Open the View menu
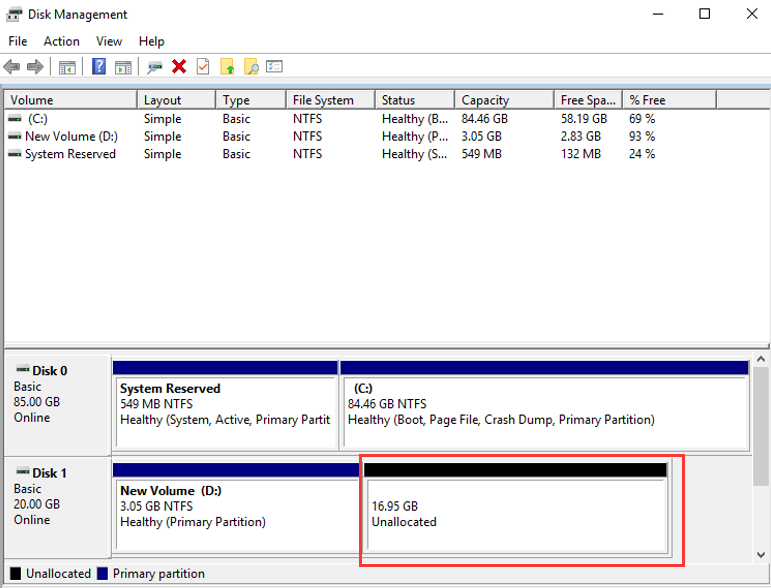The width and height of the screenshot is (771, 588). coord(109,41)
